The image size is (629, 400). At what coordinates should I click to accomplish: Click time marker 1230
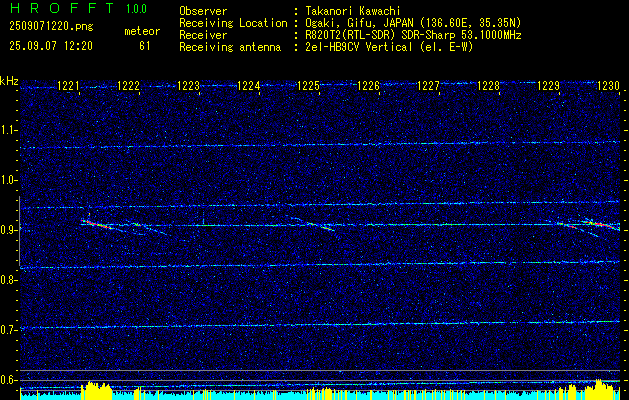click(x=608, y=86)
